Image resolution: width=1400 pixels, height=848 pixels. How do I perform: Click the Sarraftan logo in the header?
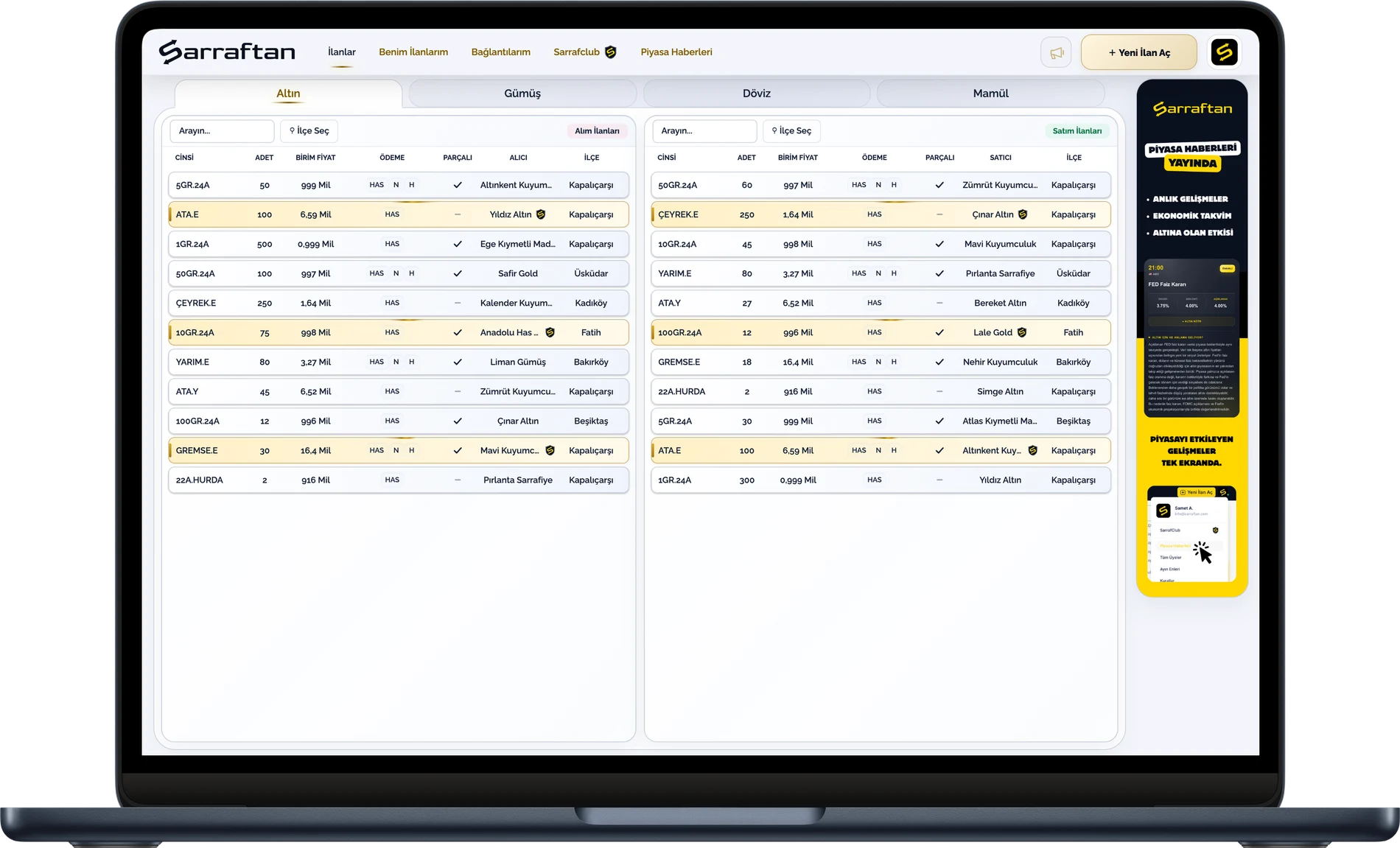227,52
